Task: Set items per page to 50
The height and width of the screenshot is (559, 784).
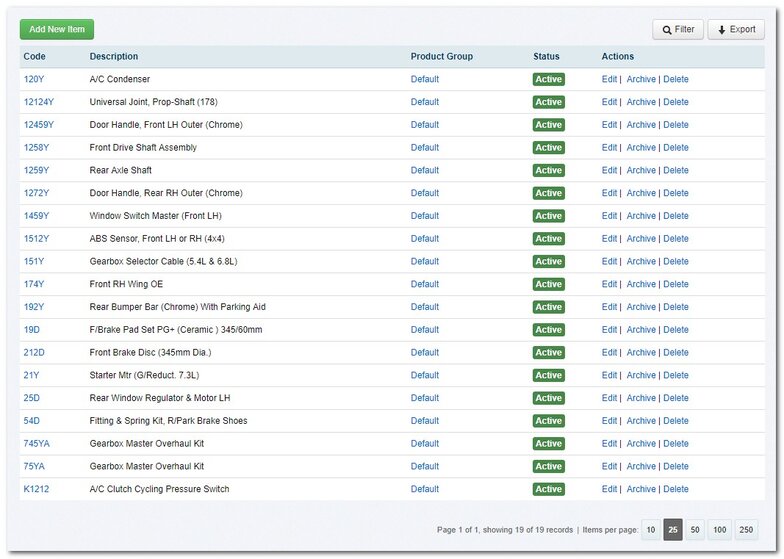Action: pyautogui.click(x=695, y=530)
